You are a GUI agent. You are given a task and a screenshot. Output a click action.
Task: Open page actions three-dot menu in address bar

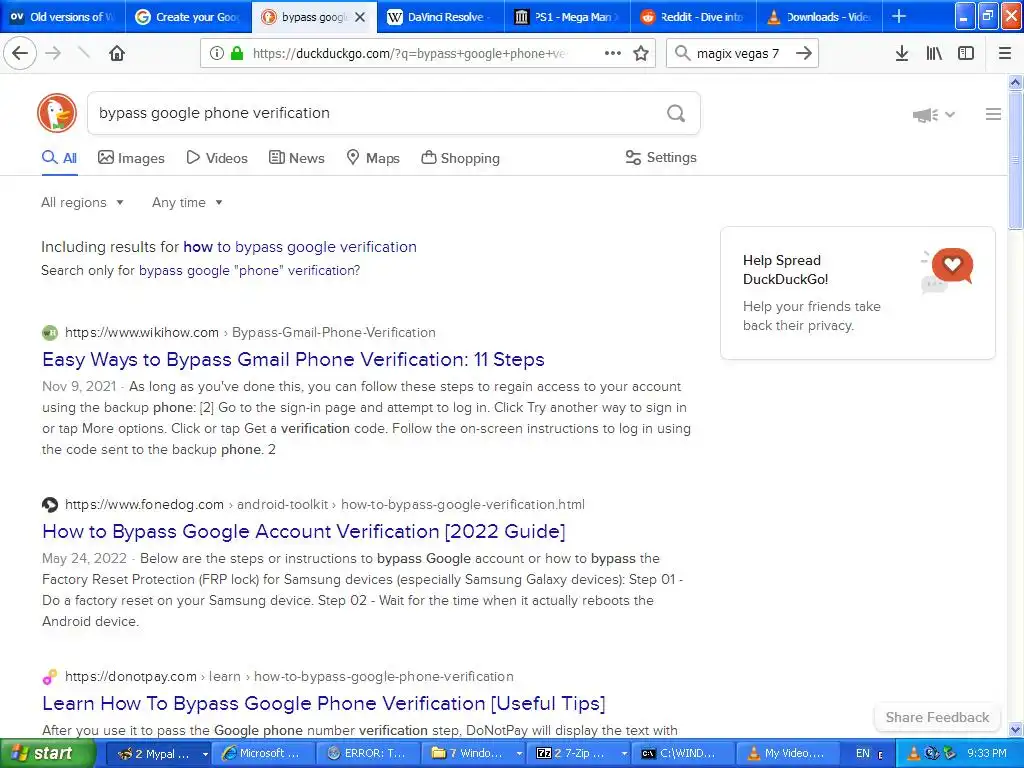(x=613, y=53)
